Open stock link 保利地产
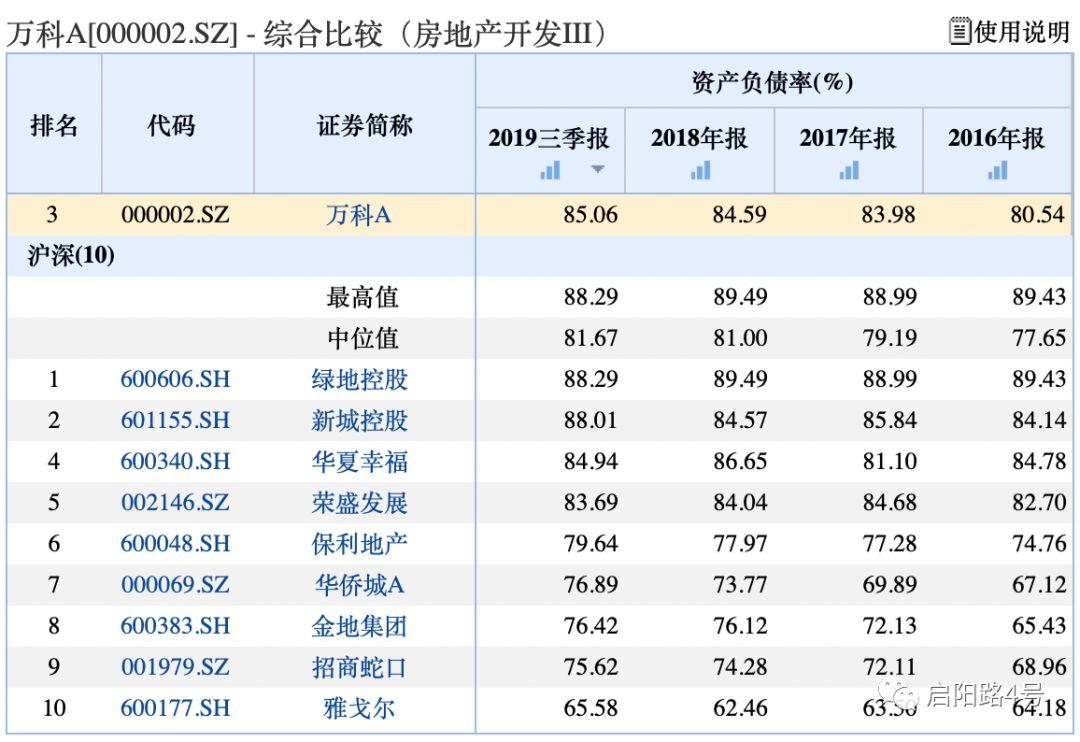This screenshot has height=742, width=1080. (360, 544)
